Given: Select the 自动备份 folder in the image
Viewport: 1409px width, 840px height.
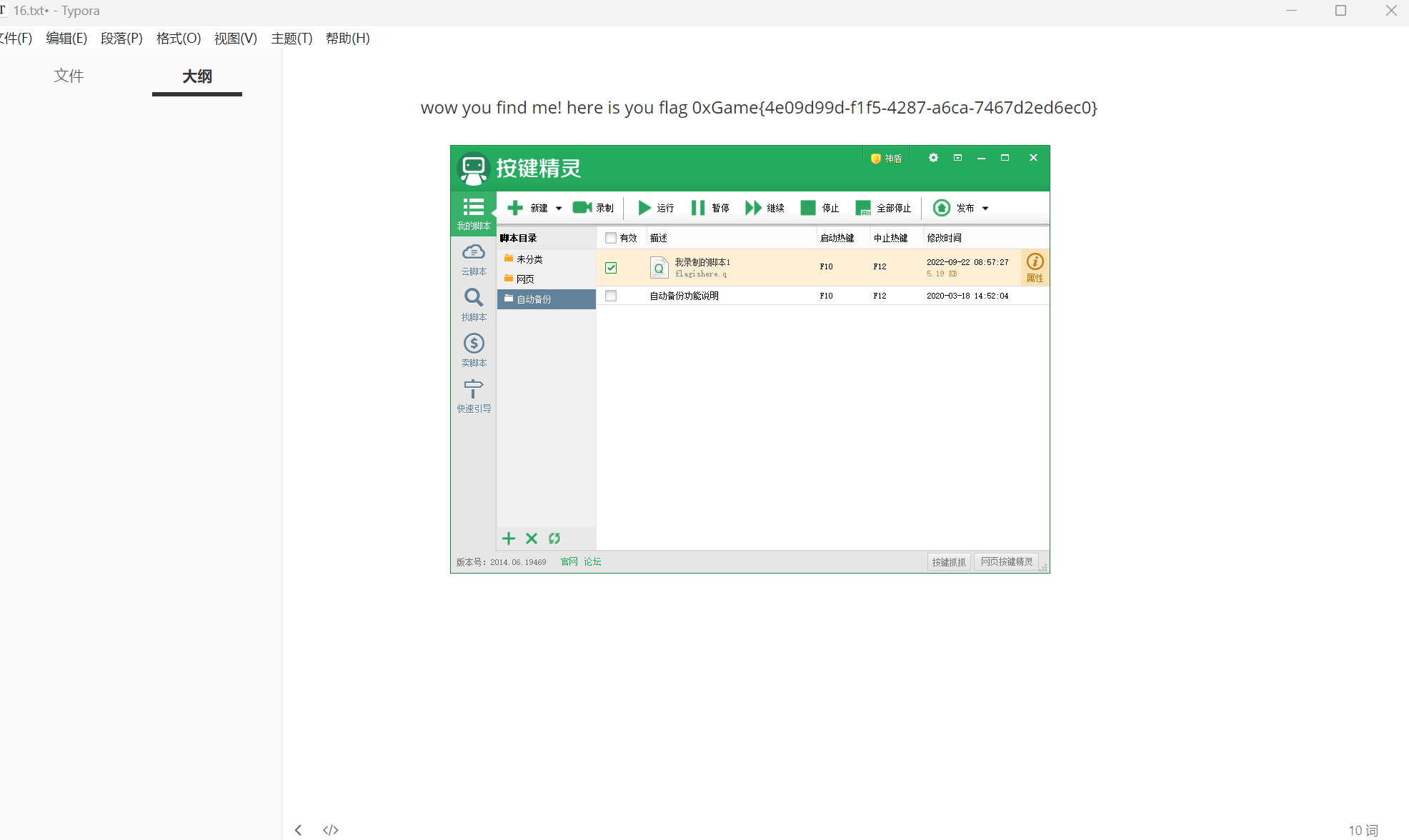Looking at the screenshot, I should tap(547, 299).
